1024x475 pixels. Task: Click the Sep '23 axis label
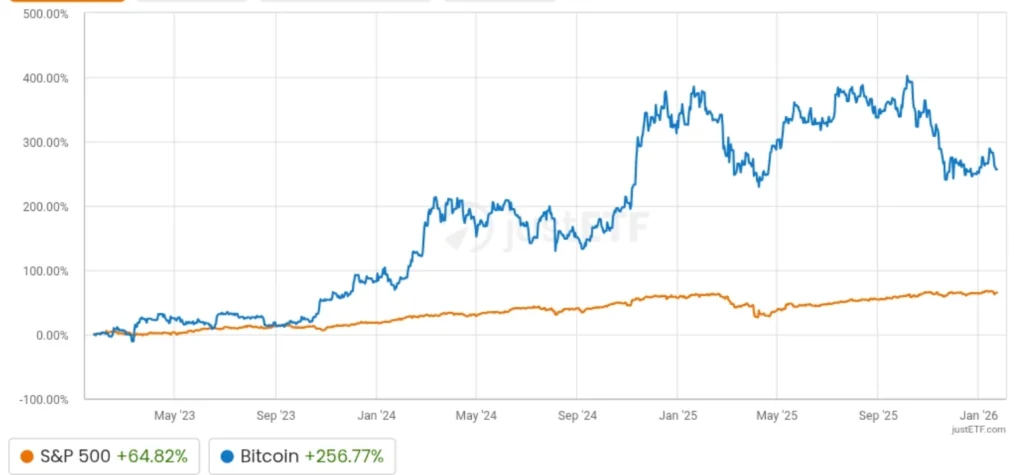click(x=275, y=415)
